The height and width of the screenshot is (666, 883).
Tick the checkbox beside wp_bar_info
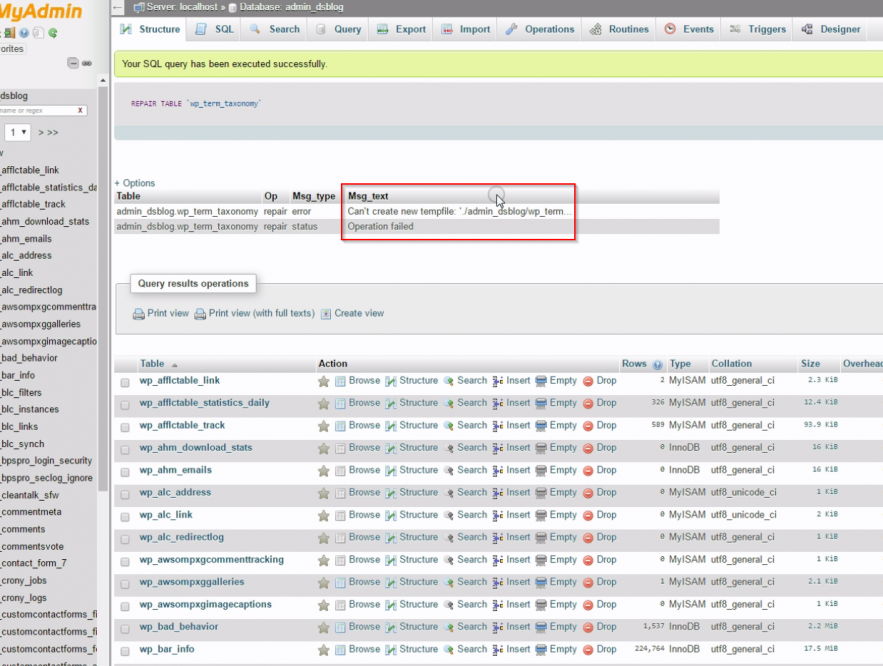pyautogui.click(x=124, y=649)
